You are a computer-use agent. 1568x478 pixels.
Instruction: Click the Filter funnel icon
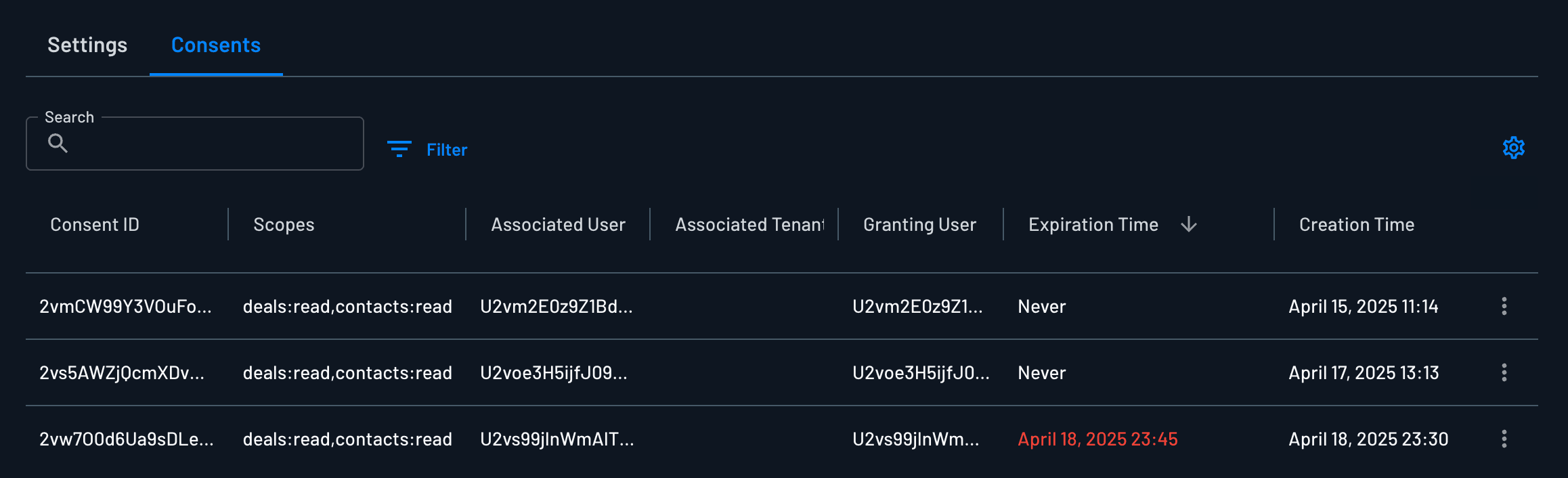398,148
